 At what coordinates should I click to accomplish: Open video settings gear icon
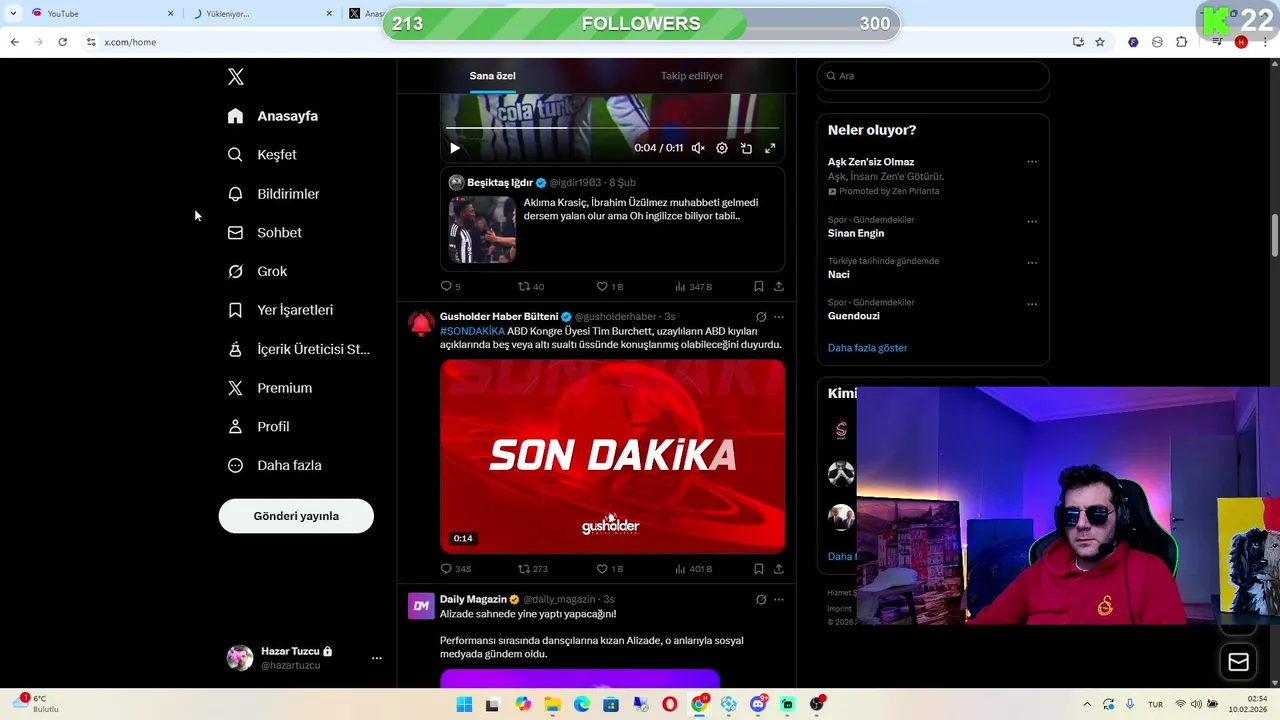(x=722, y=148)
